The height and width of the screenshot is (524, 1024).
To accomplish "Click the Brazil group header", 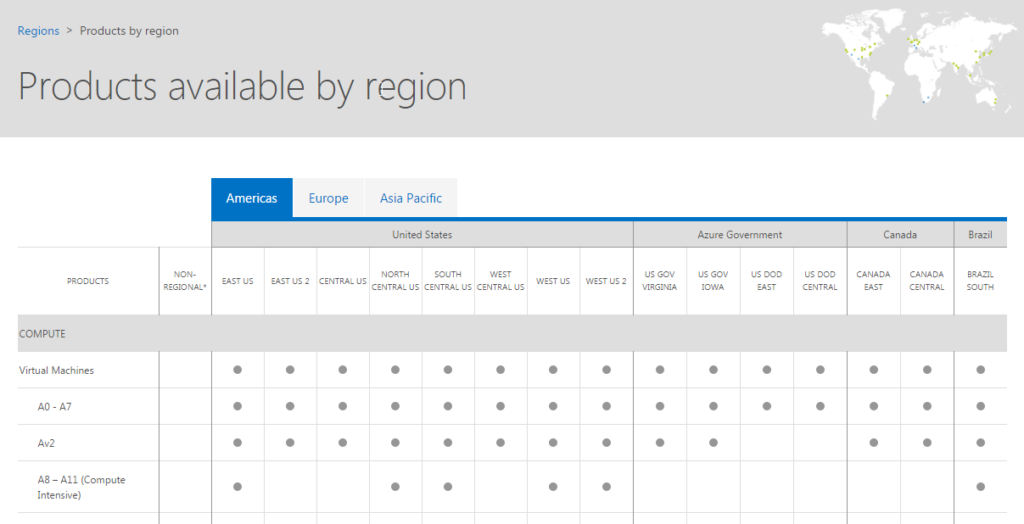I will pos(980,235).
